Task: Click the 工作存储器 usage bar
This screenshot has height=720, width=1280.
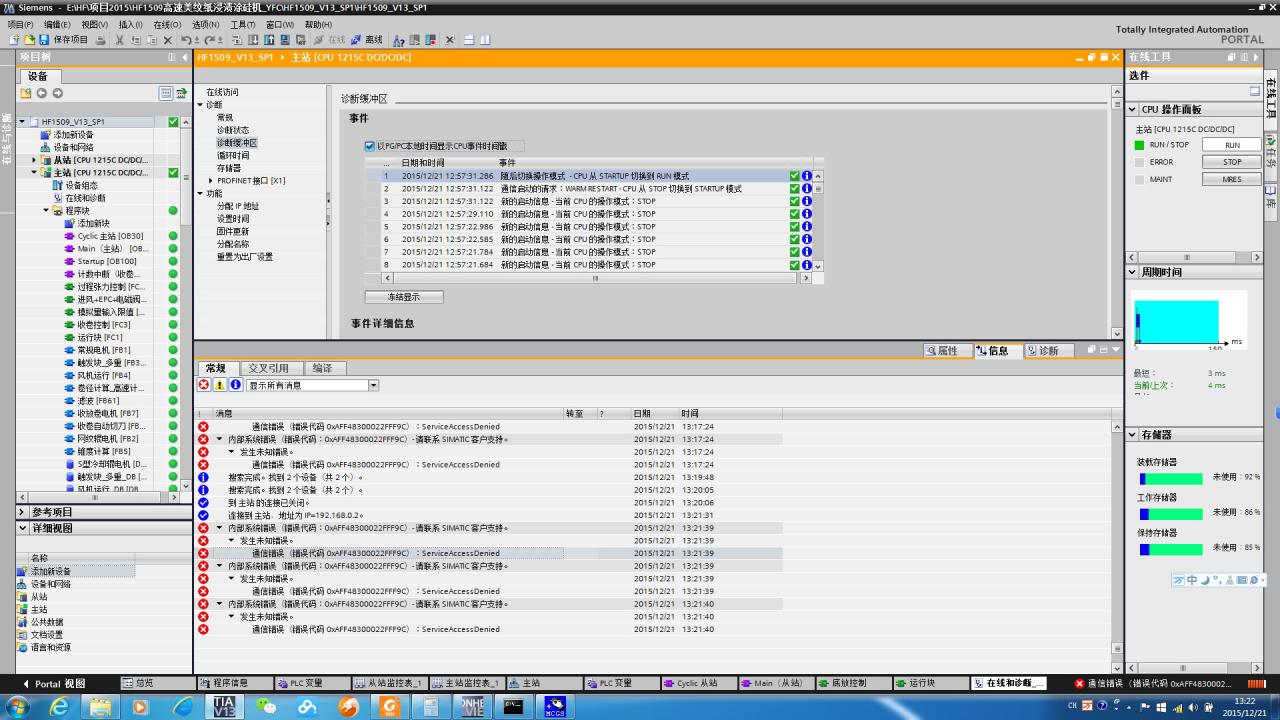Action: point(1171,513)
